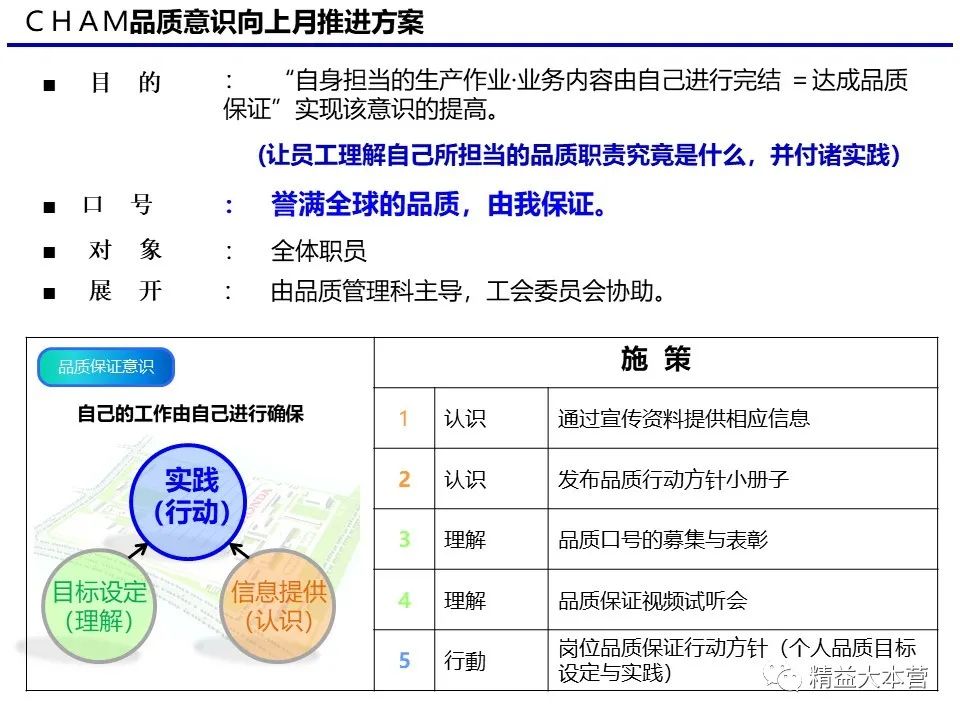The width and height of the screenshot is (960, 720).
Task: Expand the 施策 table header
Action: 655,361
